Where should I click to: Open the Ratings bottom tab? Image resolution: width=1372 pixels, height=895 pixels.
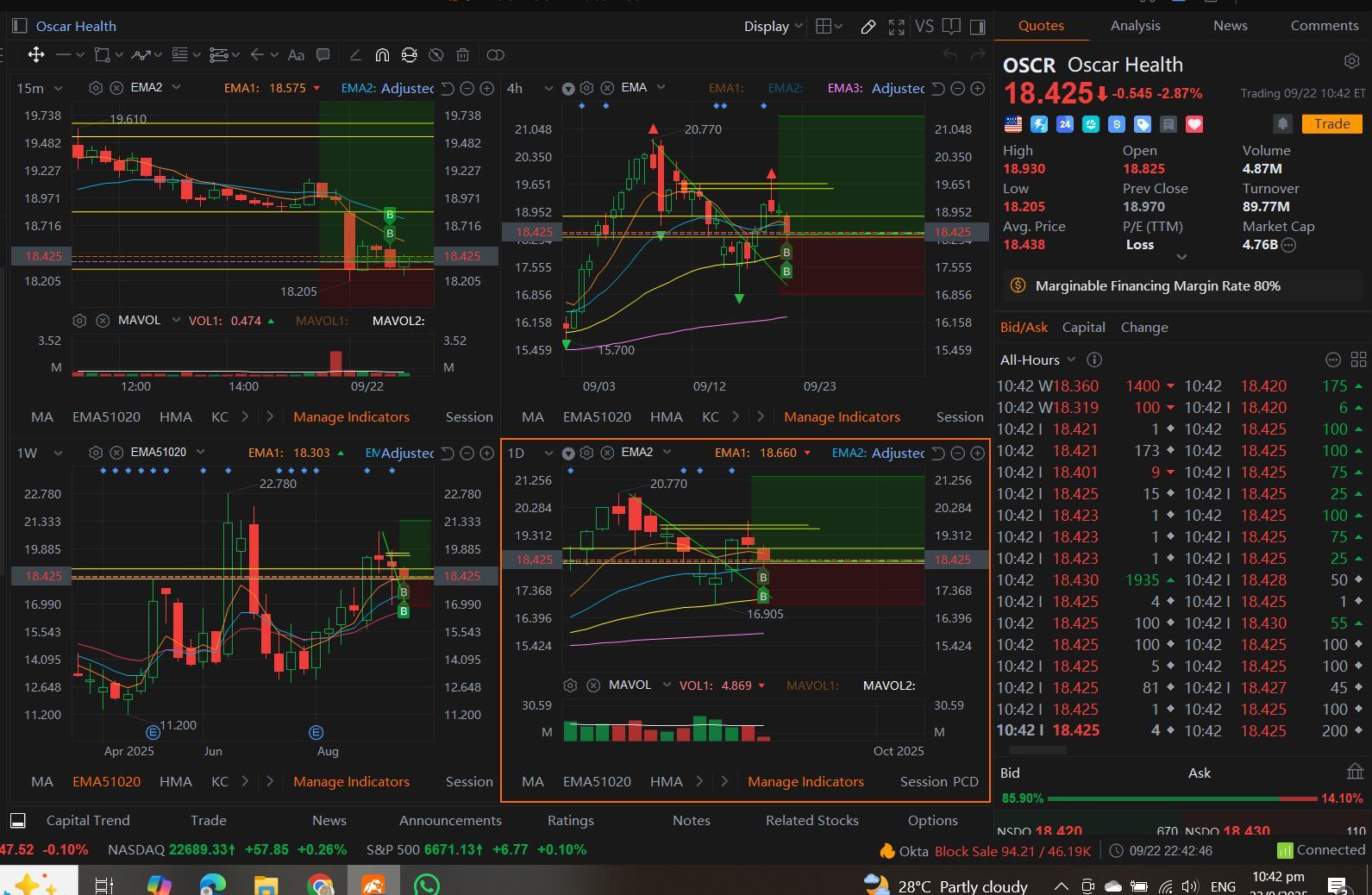tap(570, 821)
